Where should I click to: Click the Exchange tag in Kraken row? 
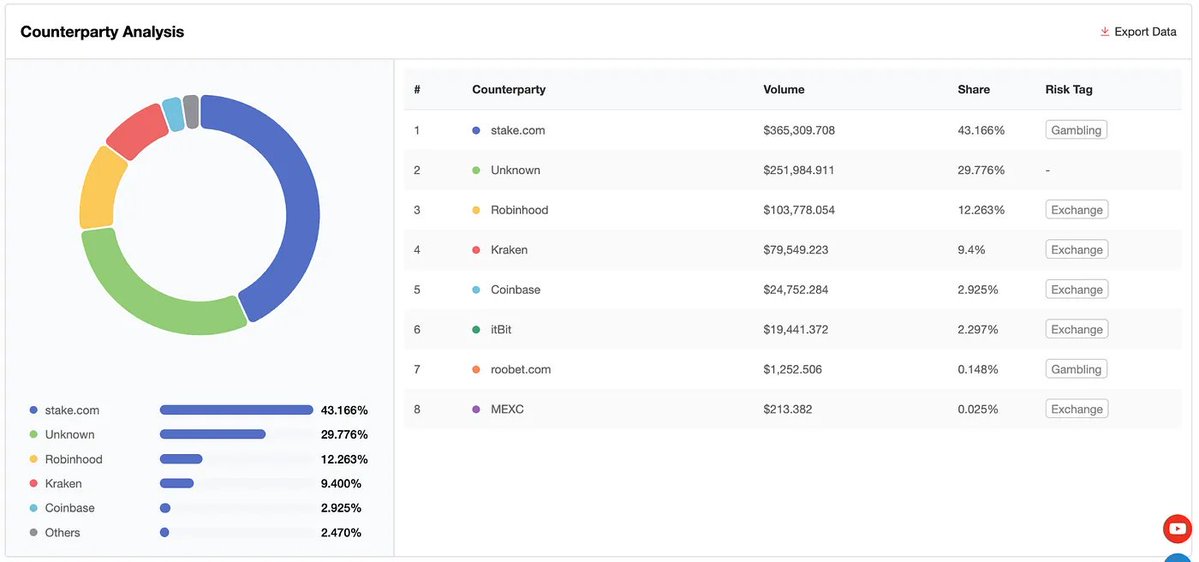click(x=1077, y=250)
